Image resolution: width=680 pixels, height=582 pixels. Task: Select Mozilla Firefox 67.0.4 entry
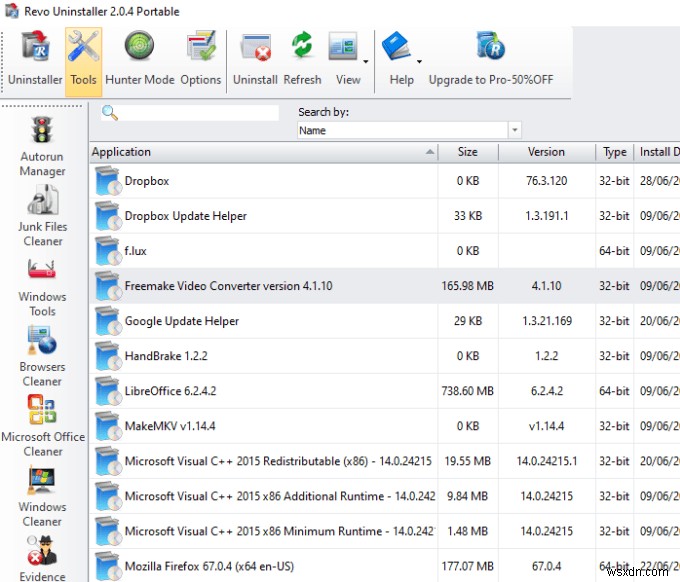coord(212,566)
